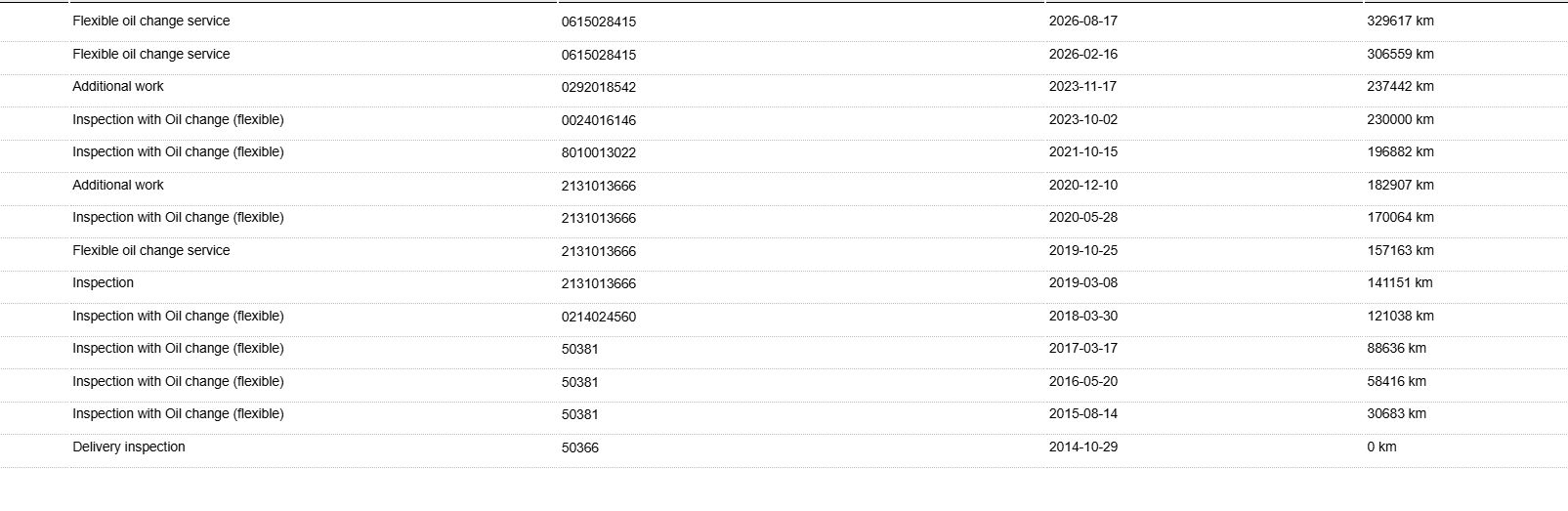Select dealer code 50366
Viewport: 1568px width, 511px height.
(x=580, y=447)
